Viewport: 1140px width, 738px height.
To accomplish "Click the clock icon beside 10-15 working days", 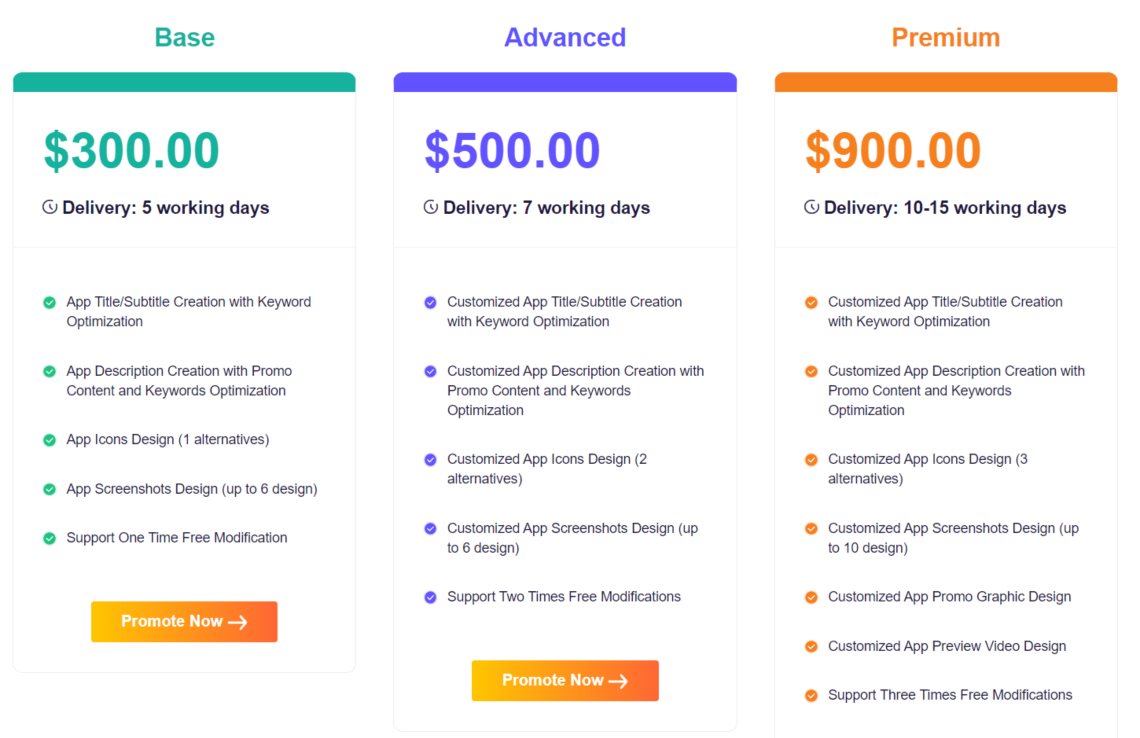I will point(811,207).
